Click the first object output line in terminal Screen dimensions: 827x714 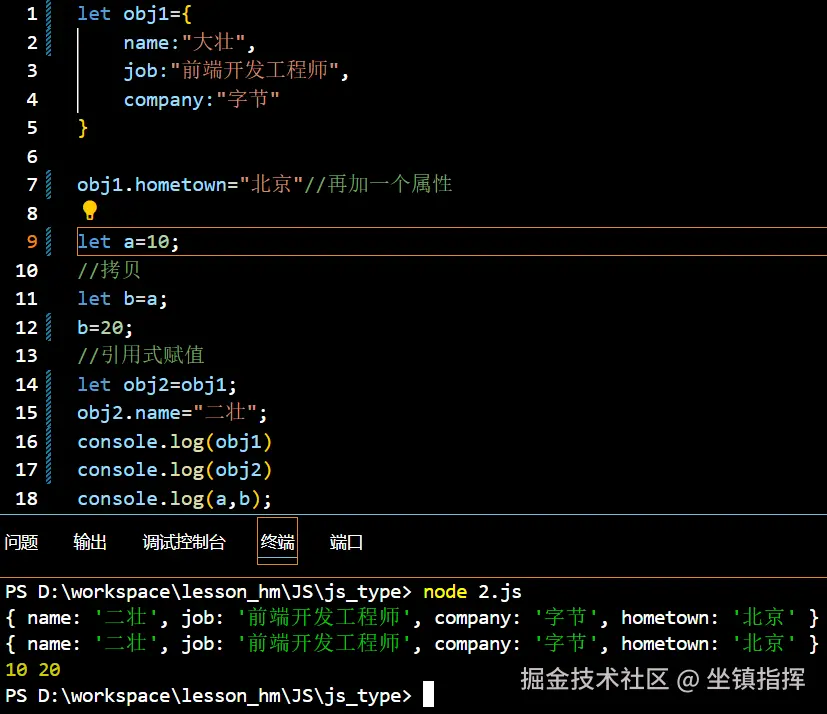[412, 617]
